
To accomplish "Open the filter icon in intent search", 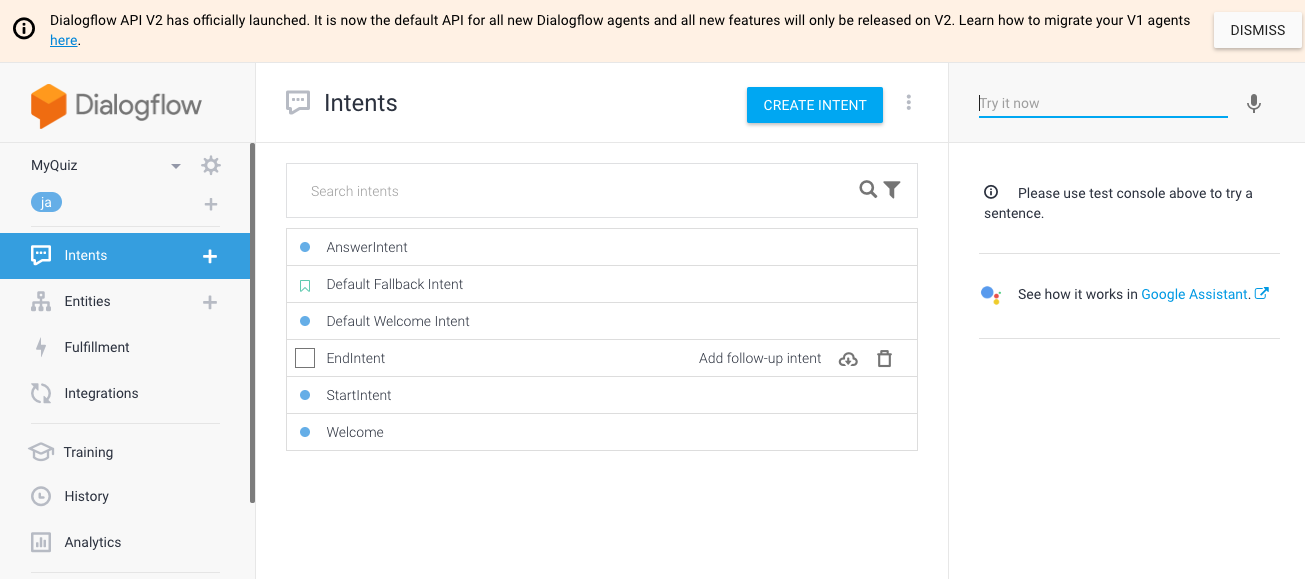I will [890, 189].
